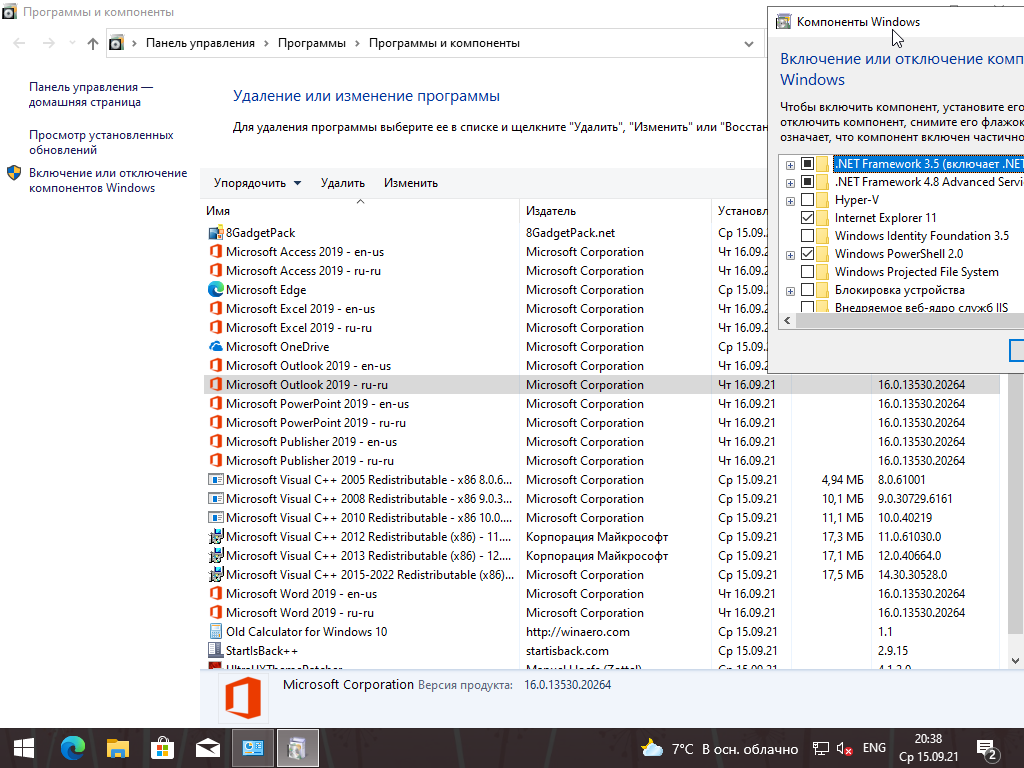
Task: Click the control panel icon in the address bar
Action: click(116, 43)
